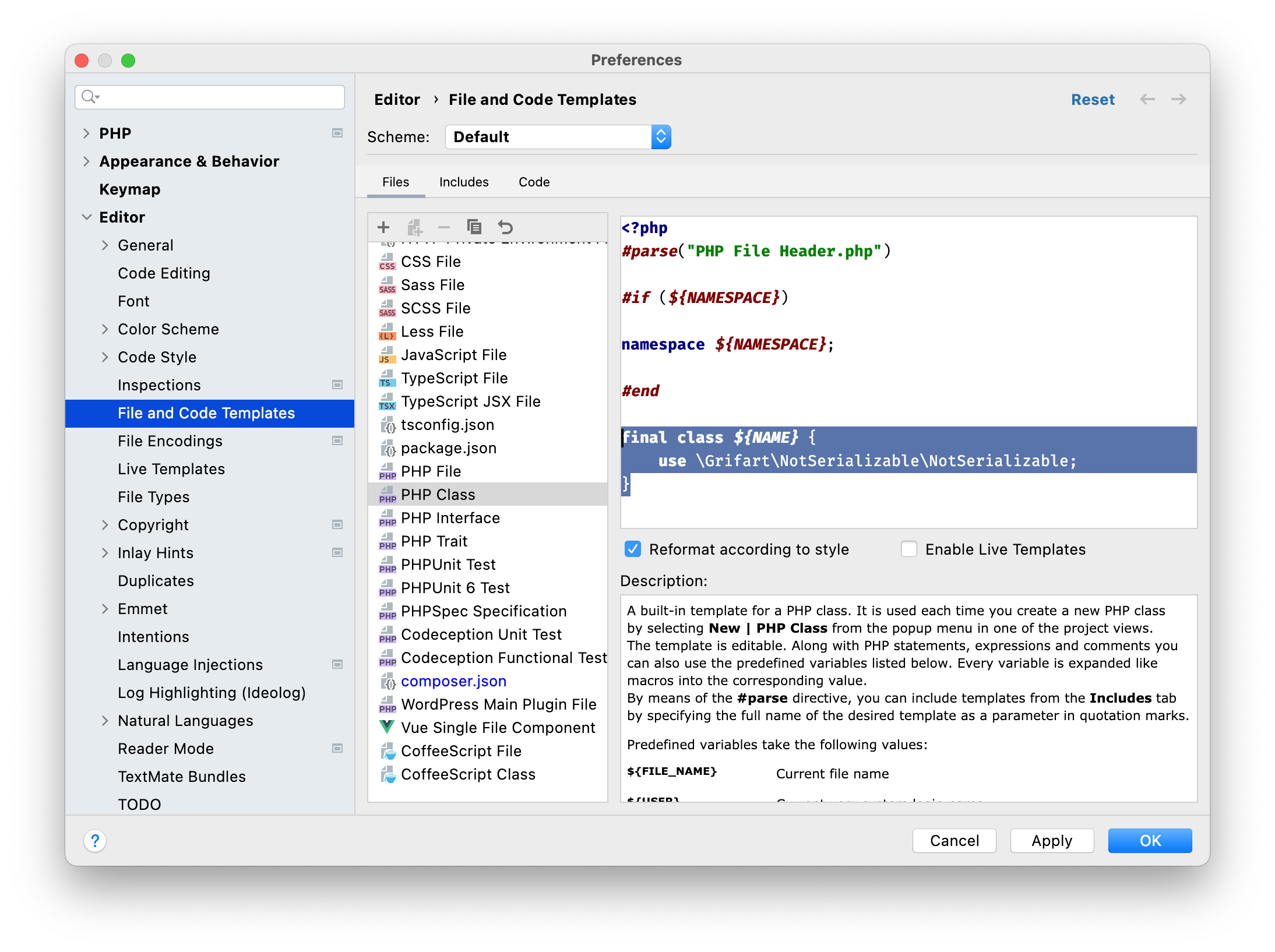Switch to the Code tab
The height and width of the screenshot is (952, 1275).
[x=534, y=182]
